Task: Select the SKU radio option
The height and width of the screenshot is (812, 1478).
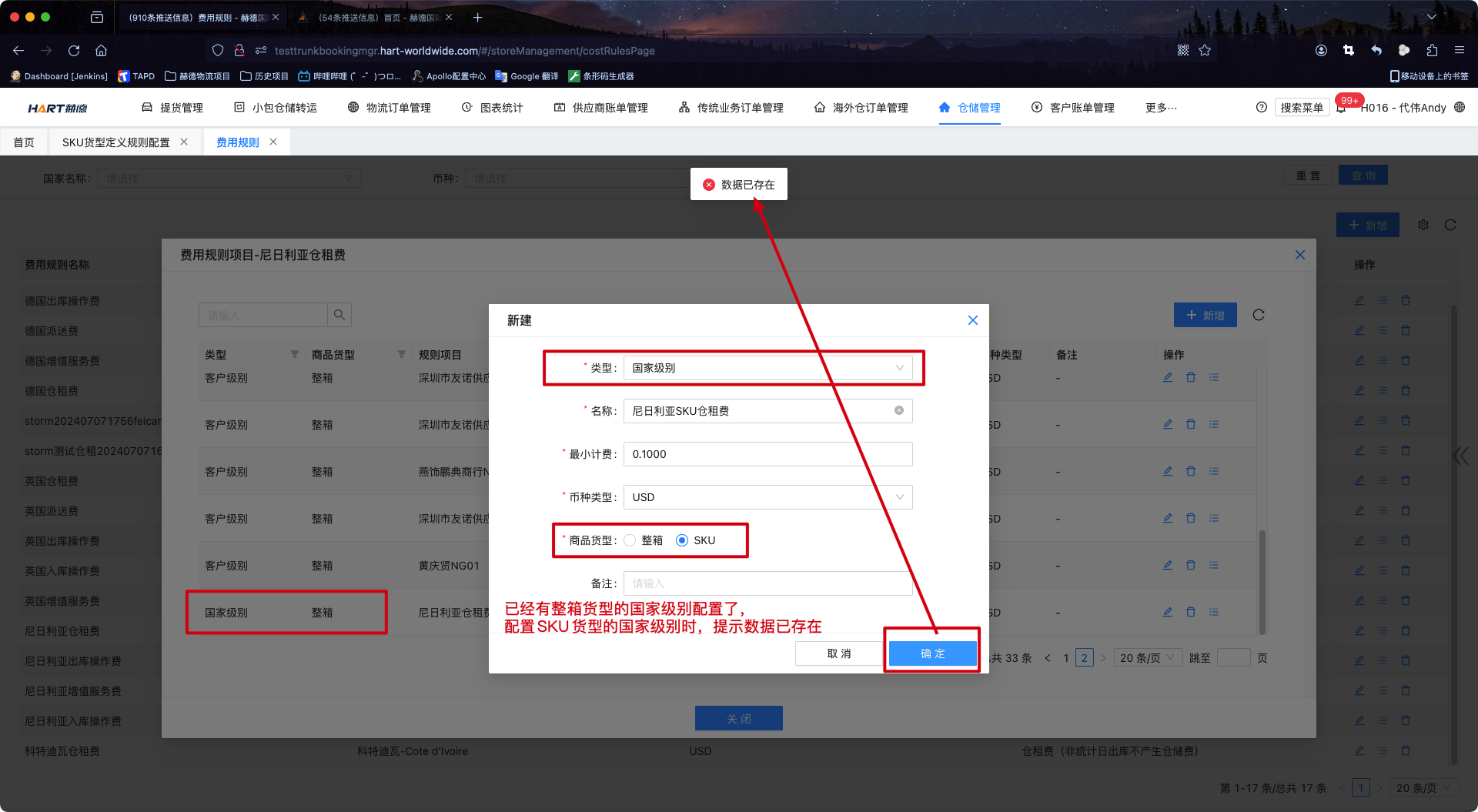Action: (x=682, y=540)
